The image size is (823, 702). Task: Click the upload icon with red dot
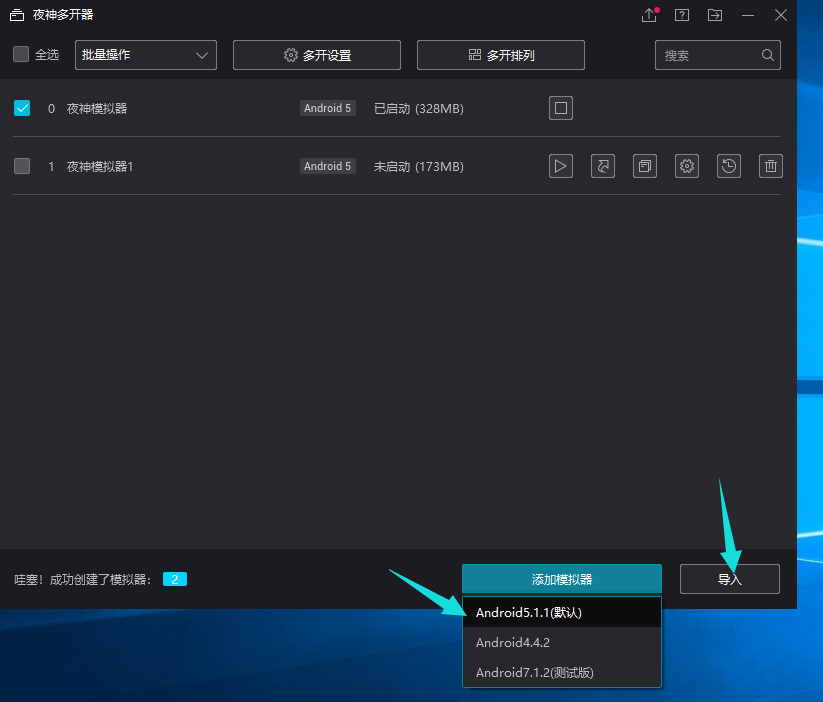tap(650, 15)
